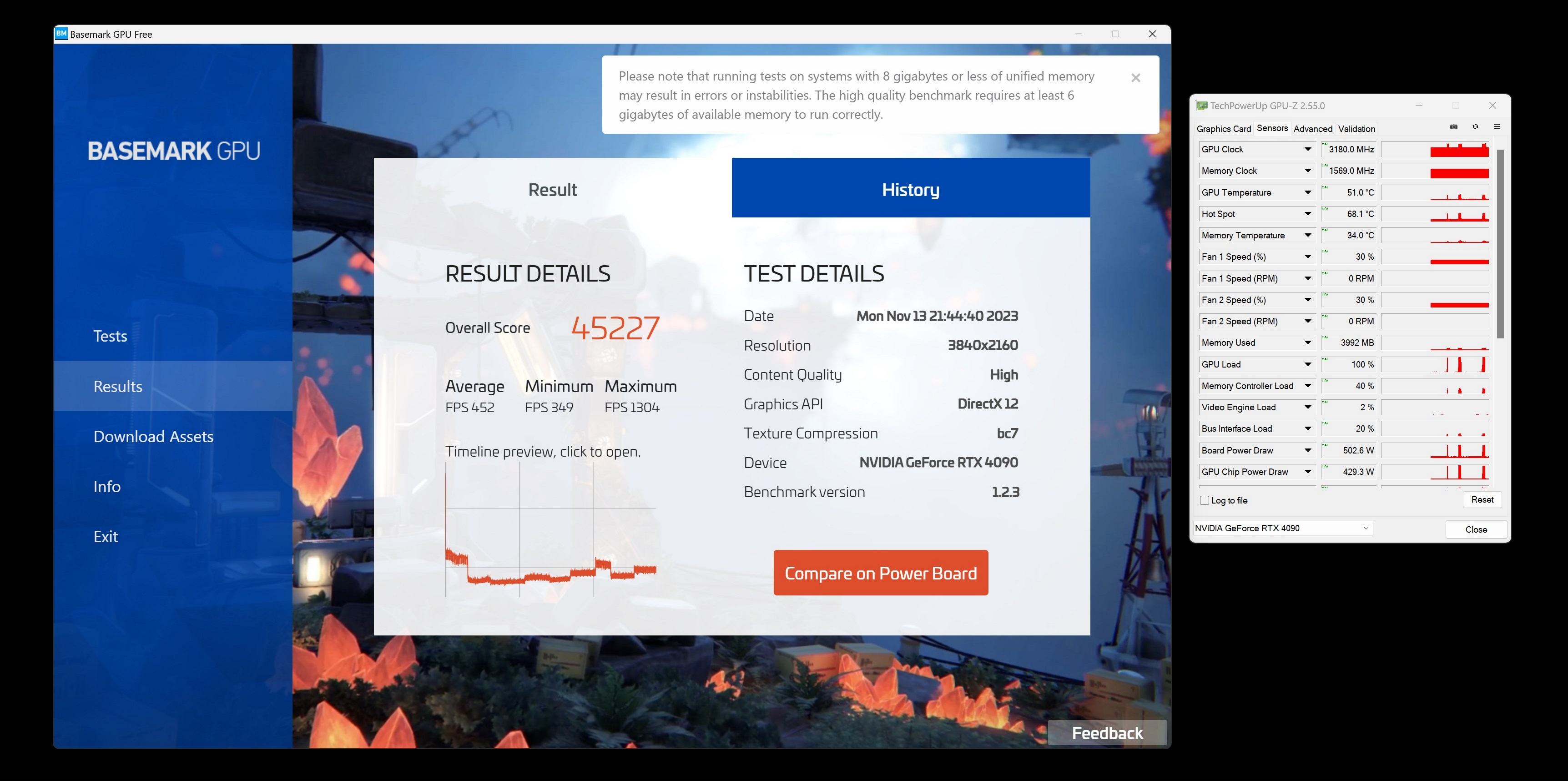
Task: Open the Validation tab in GPU-Z
Action: [1357, 128]
